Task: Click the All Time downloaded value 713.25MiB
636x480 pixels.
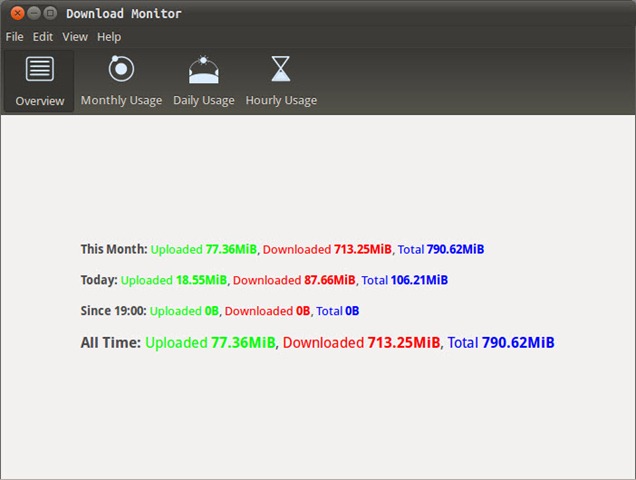Action: point(404,342)
